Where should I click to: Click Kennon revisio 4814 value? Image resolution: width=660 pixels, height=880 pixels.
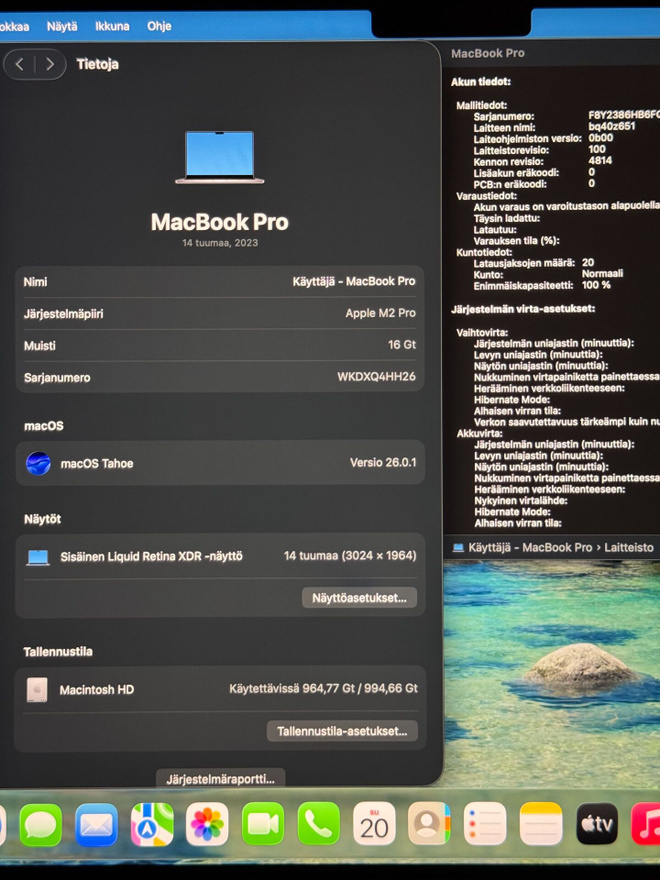(600, 161)
